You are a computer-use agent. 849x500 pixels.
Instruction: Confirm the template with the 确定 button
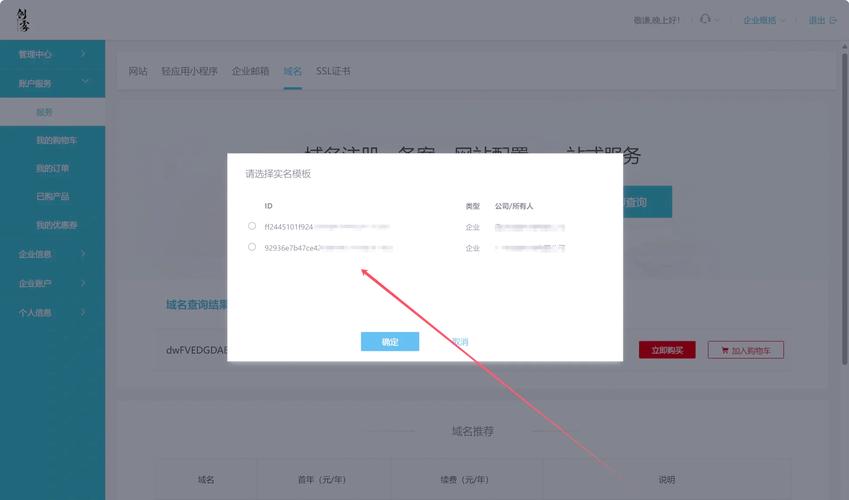coord(390,342)
